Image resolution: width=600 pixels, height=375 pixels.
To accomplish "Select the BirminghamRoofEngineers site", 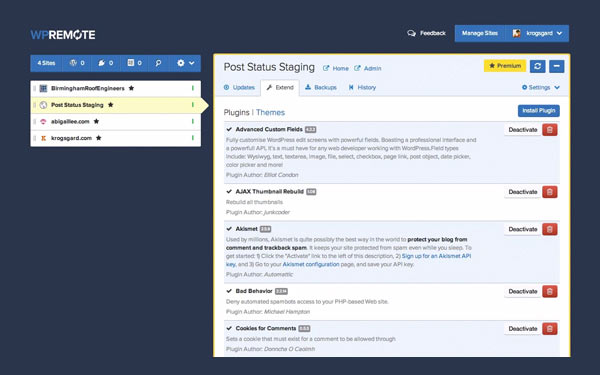I will coord(116,88).
